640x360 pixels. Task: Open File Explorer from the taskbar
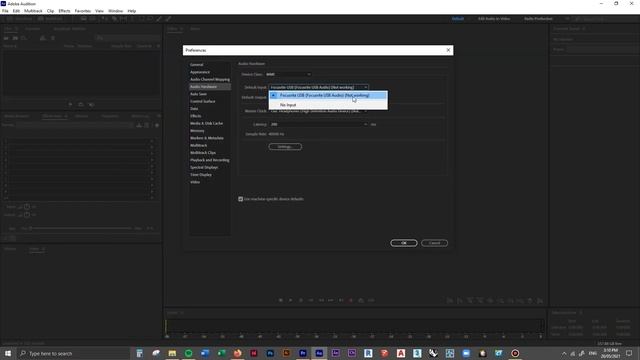click(x=172, y=353)
